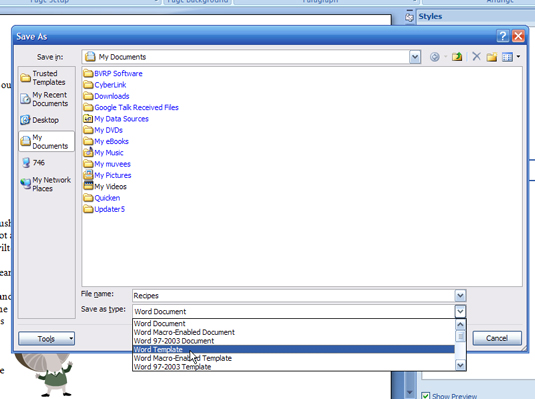Select My Documents in places bar
The width and height of the screenshot is (535, 399).
46,141
